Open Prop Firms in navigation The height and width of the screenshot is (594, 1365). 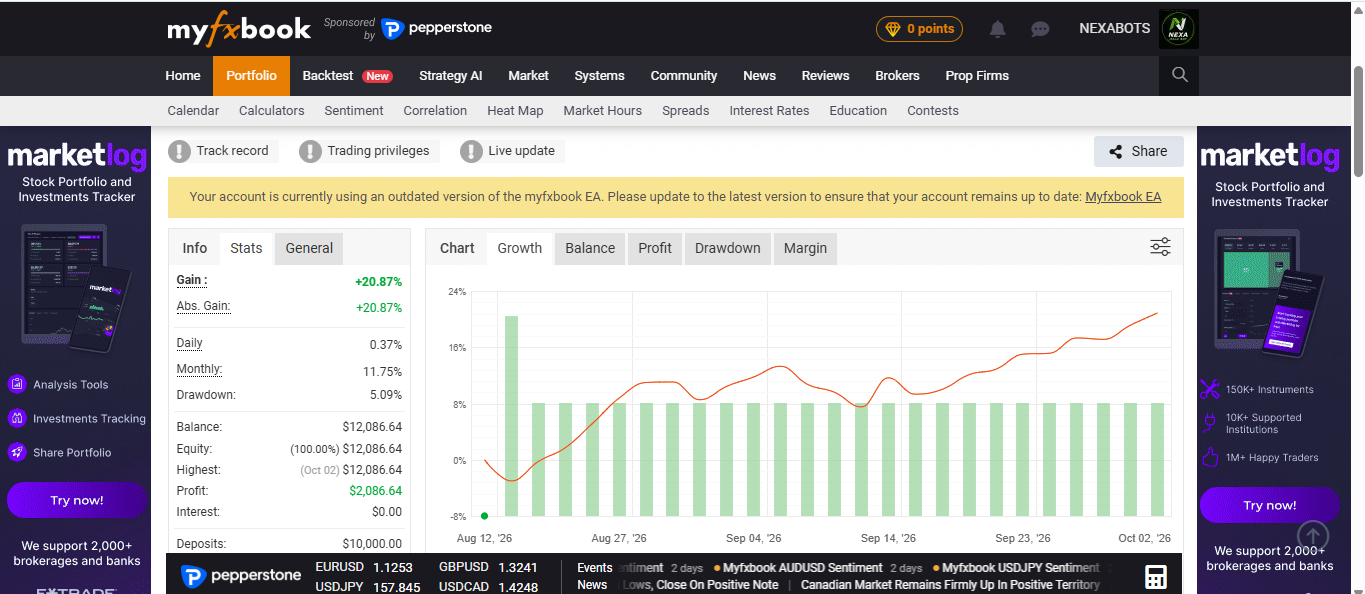click(x=977, y=75)
